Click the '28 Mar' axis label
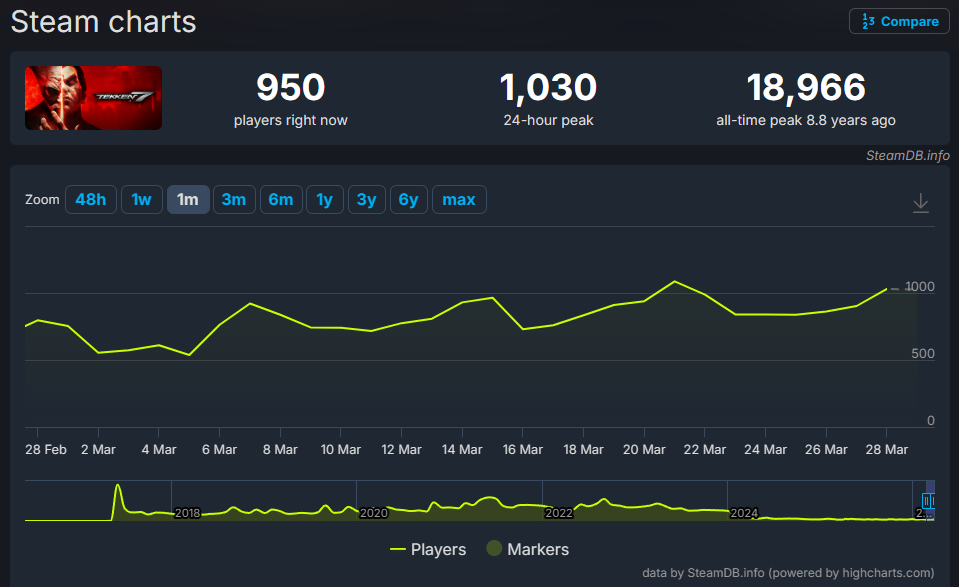The width and height of the screenshot is (959, 587). click(x=886, y=449)
